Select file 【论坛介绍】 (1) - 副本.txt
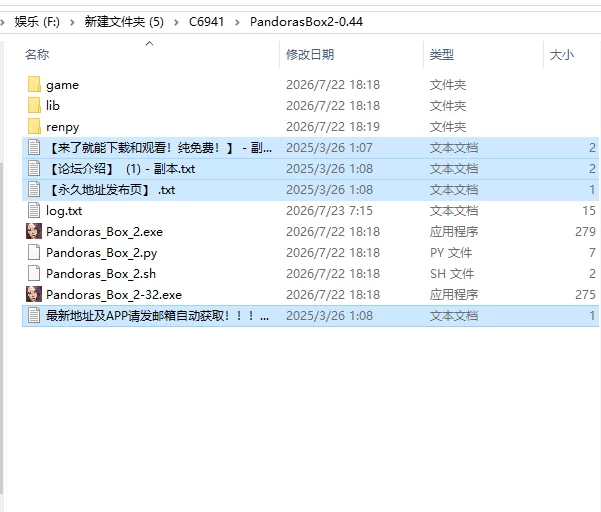The height and width of the screenshot is (512, 601). 121,169
